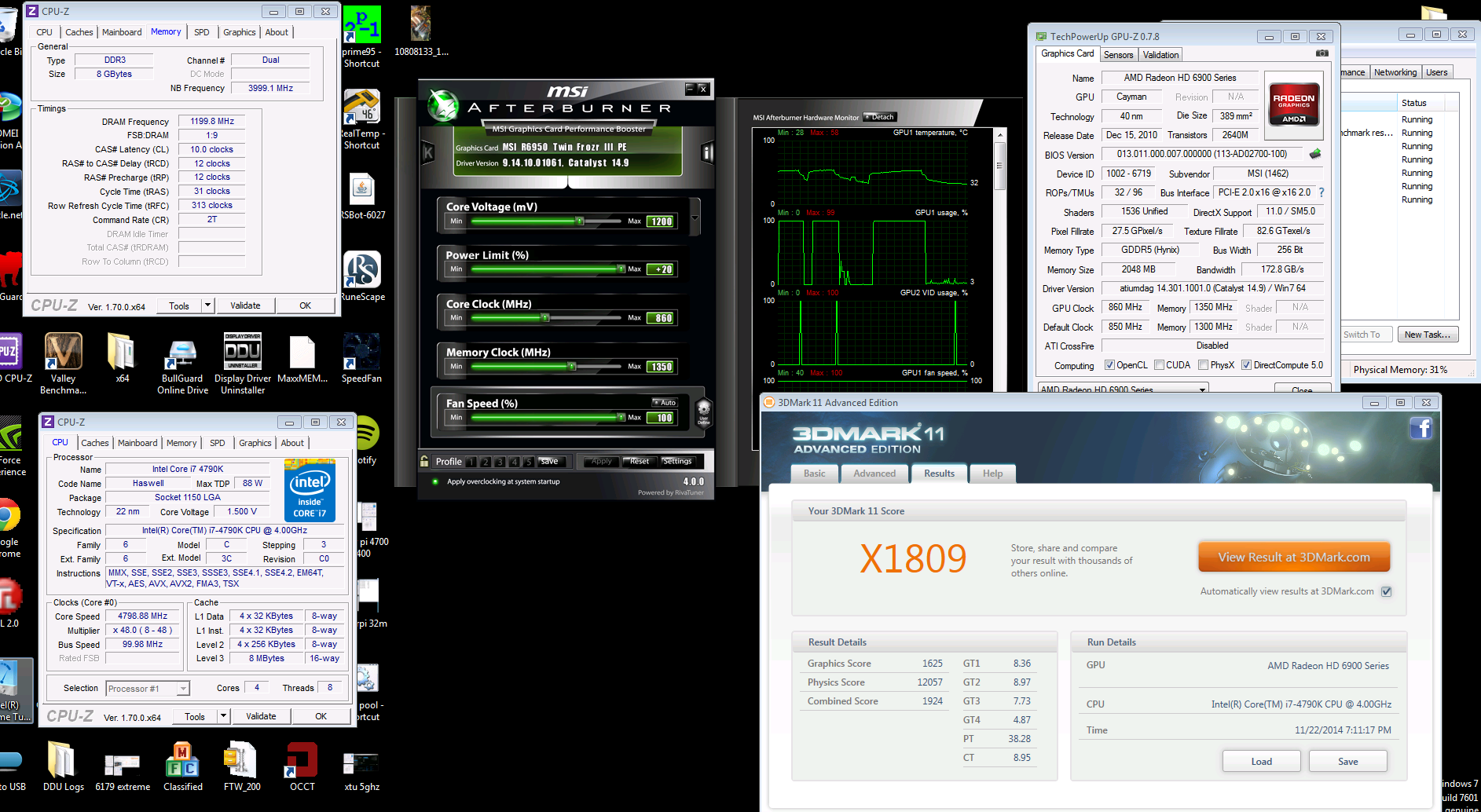Viewport: 1481px width, 812px height.
Task: Launch the OCCT desktop icon
Action: click(302, 766)
